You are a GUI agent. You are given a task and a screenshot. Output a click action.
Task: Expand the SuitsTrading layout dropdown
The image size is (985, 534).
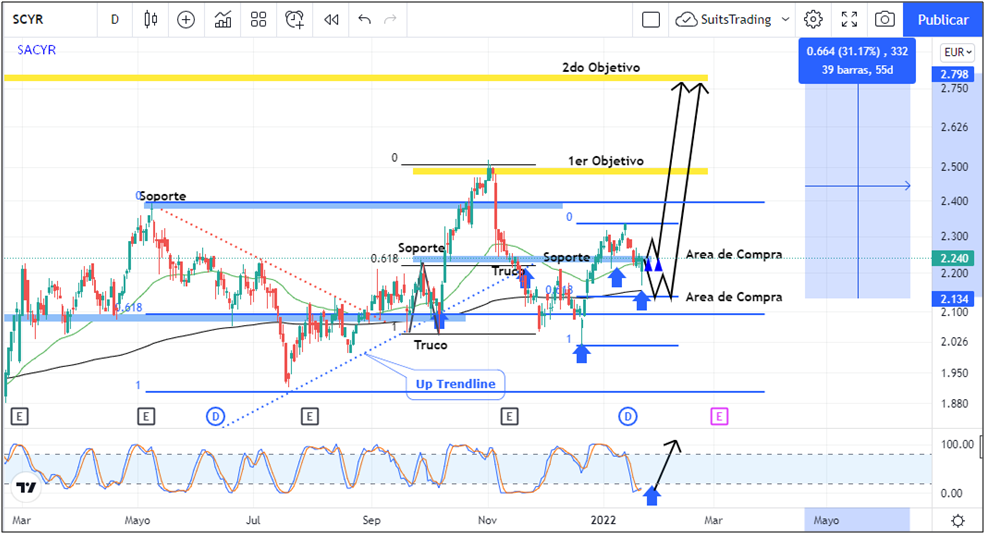[785, 19]
